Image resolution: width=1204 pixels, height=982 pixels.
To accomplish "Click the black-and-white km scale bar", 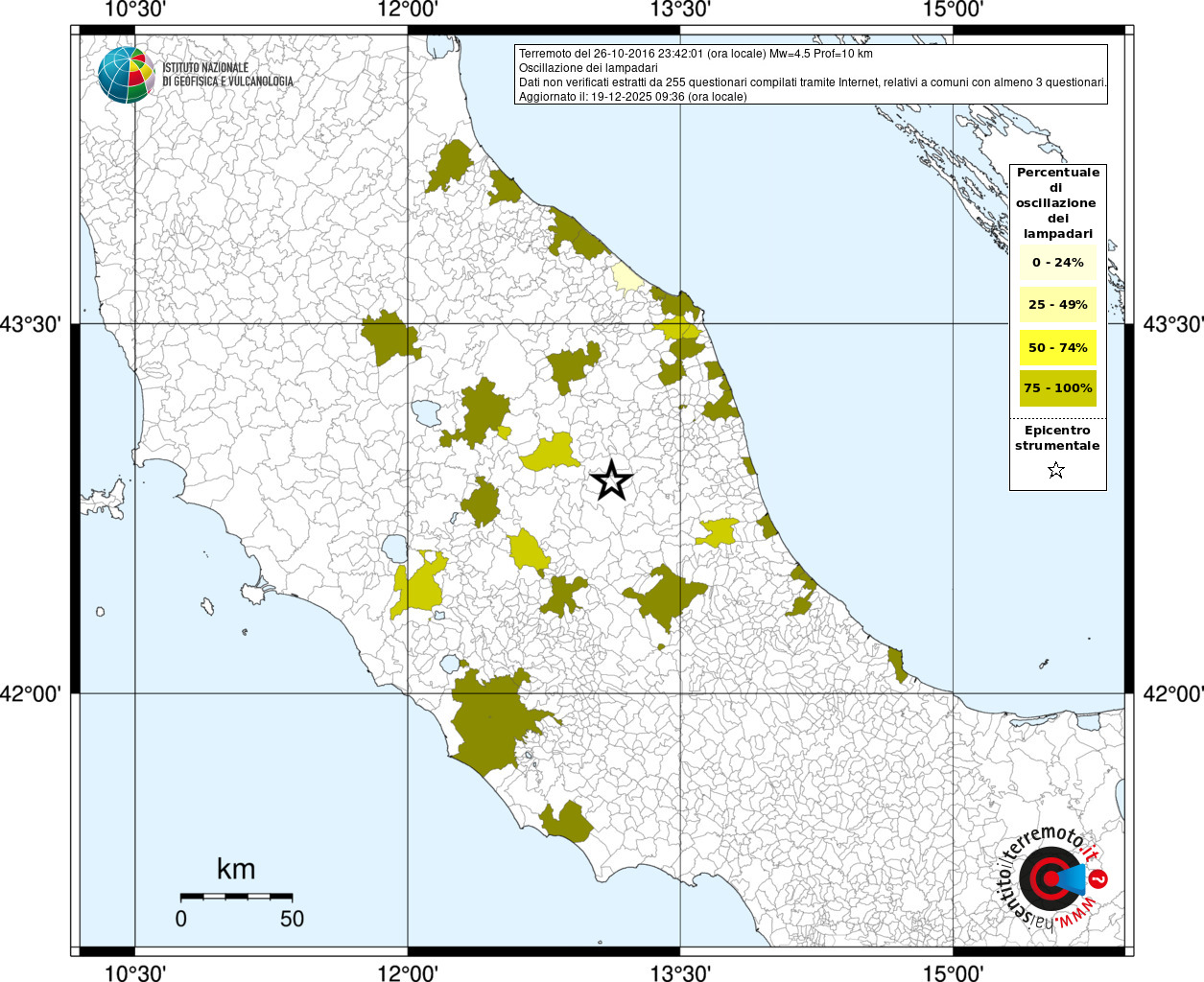I will tap(236, 896).
